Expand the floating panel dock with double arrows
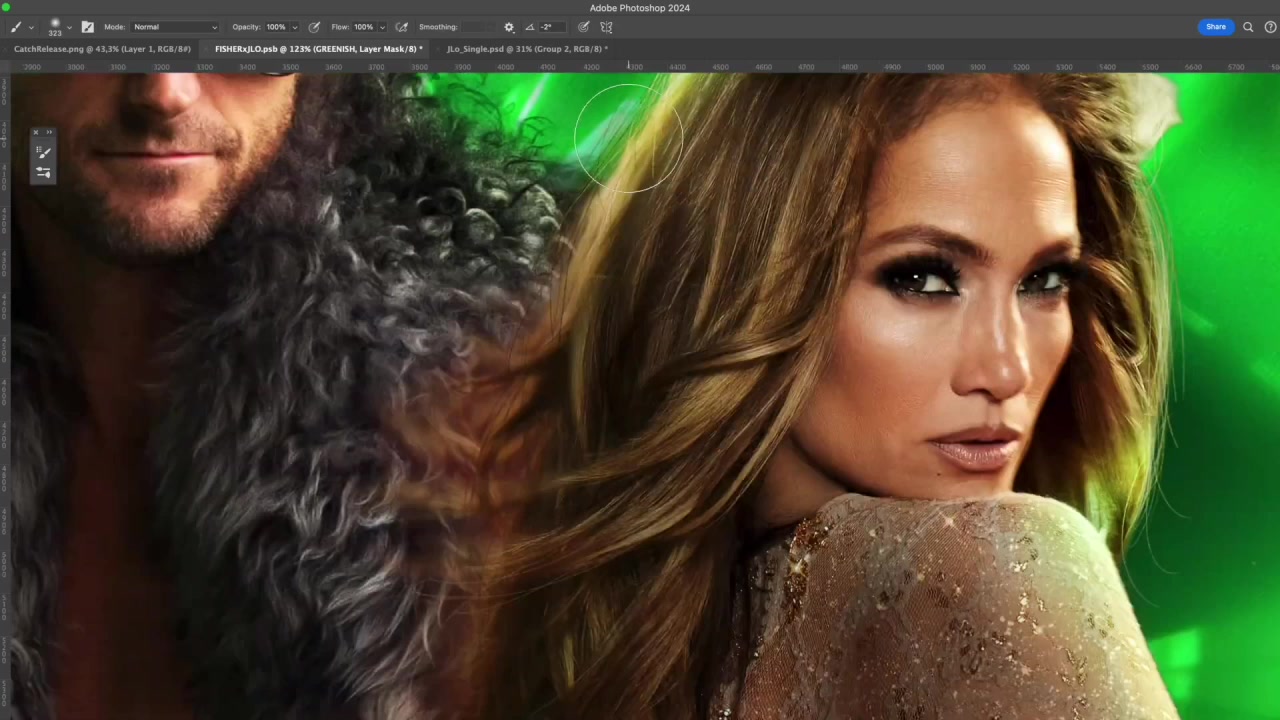Screen dimensions: 1280x720 coord(48,132)
